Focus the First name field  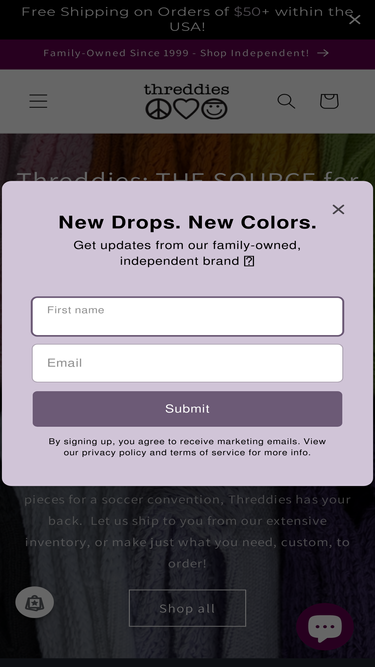click(x=188, y=316)
